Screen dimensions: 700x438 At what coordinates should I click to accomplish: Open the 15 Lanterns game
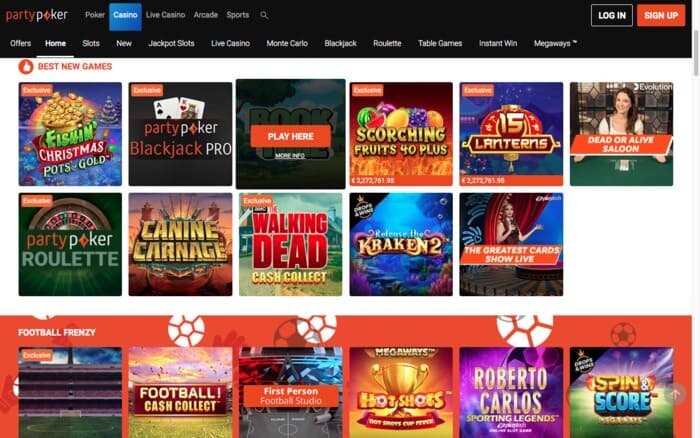click(511, 134)
